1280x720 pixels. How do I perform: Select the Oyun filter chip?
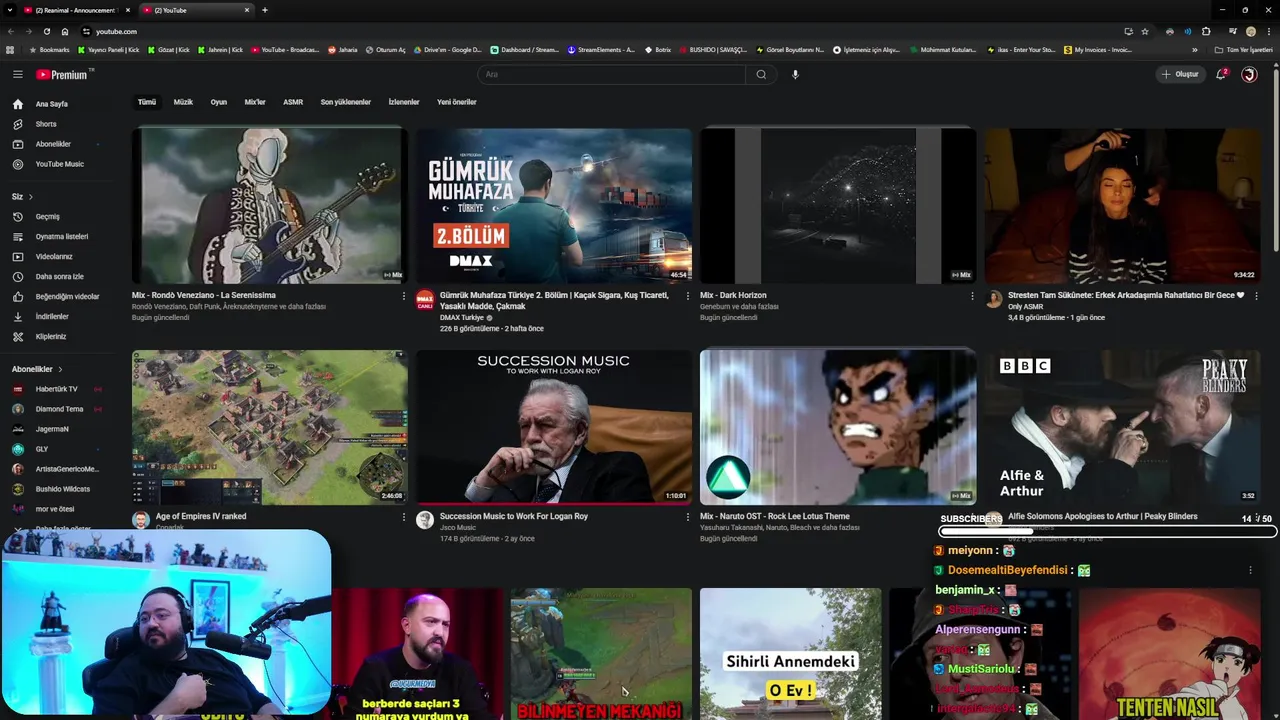coord(218,102)
